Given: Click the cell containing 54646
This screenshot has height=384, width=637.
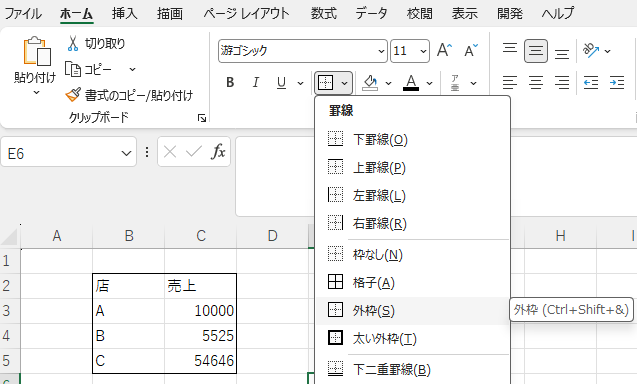Looking at the screenshot, I should click(201, 360).
